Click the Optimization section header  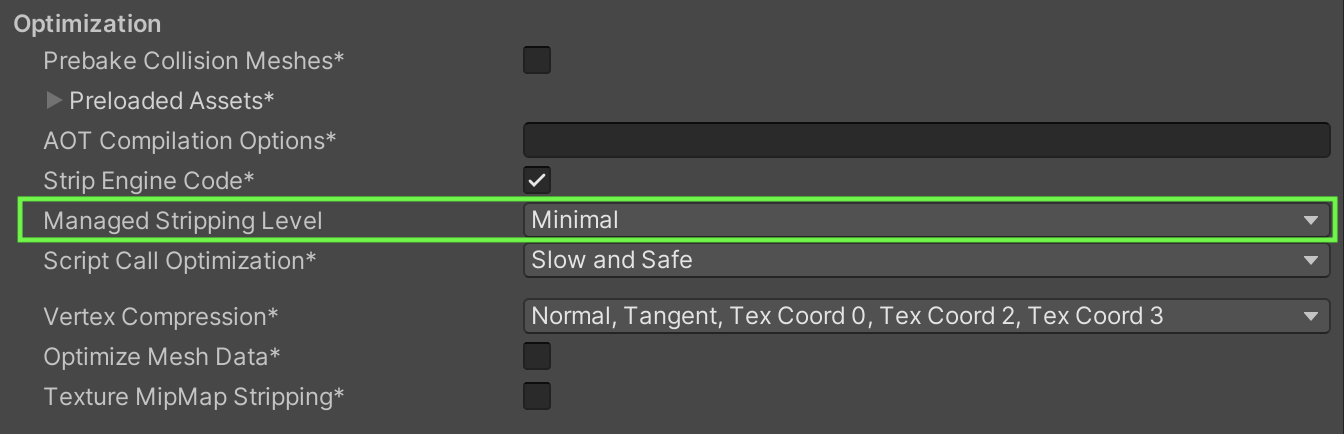coord(87,24)
